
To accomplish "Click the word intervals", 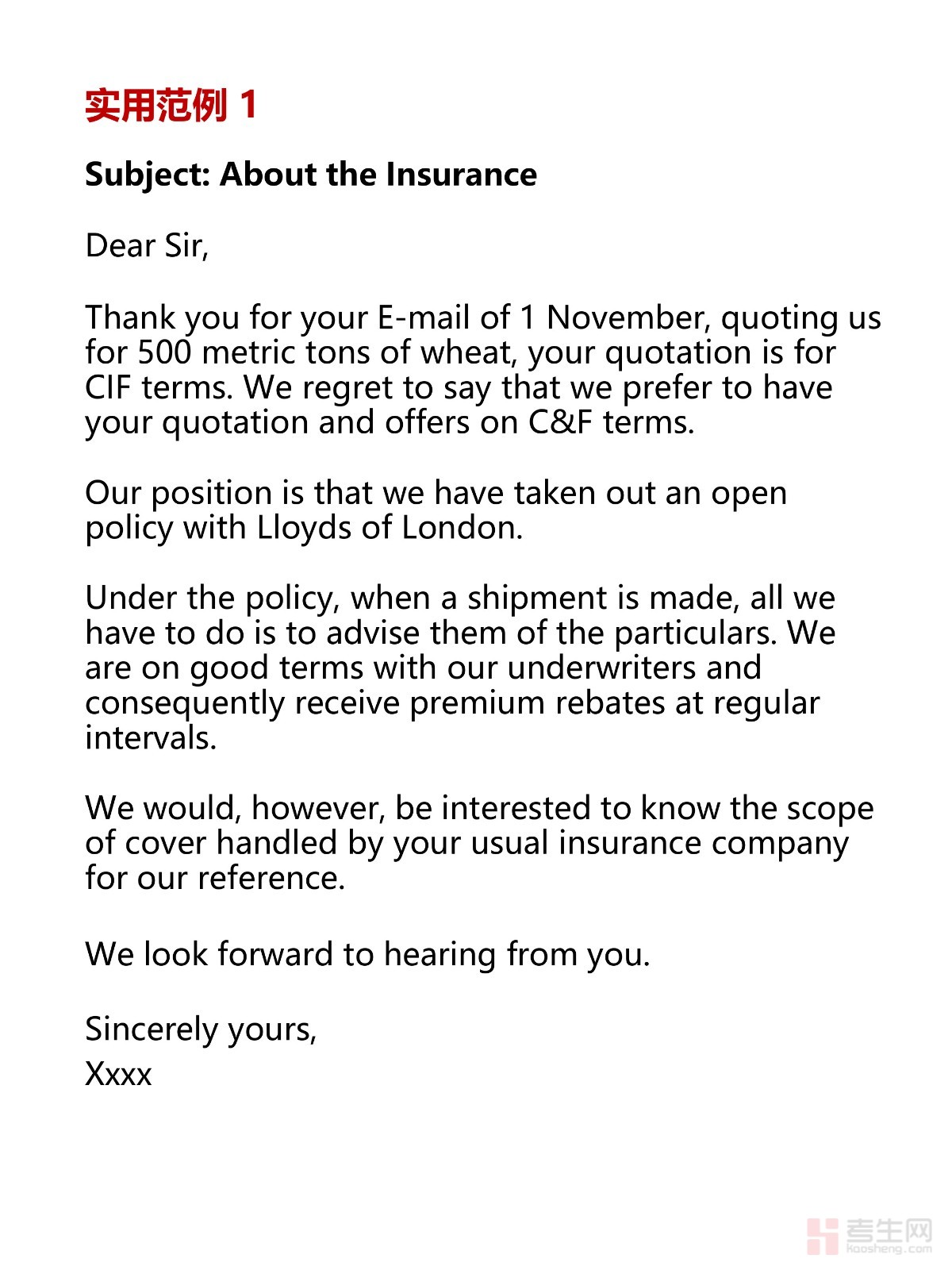I will (x=150, y=738).
